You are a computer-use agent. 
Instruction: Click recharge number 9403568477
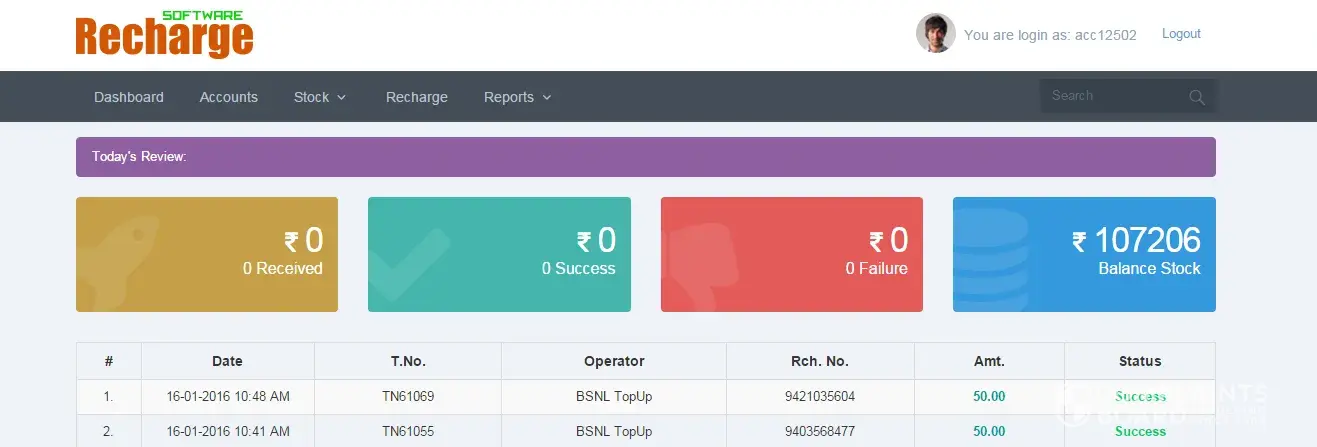point(819,431)
